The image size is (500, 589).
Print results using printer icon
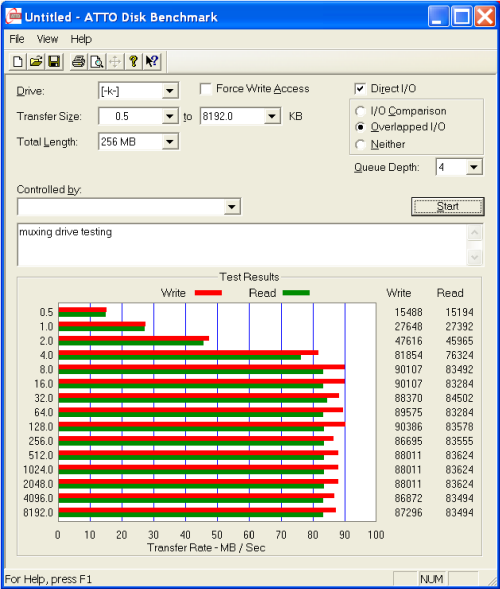(x=78, y=62)
